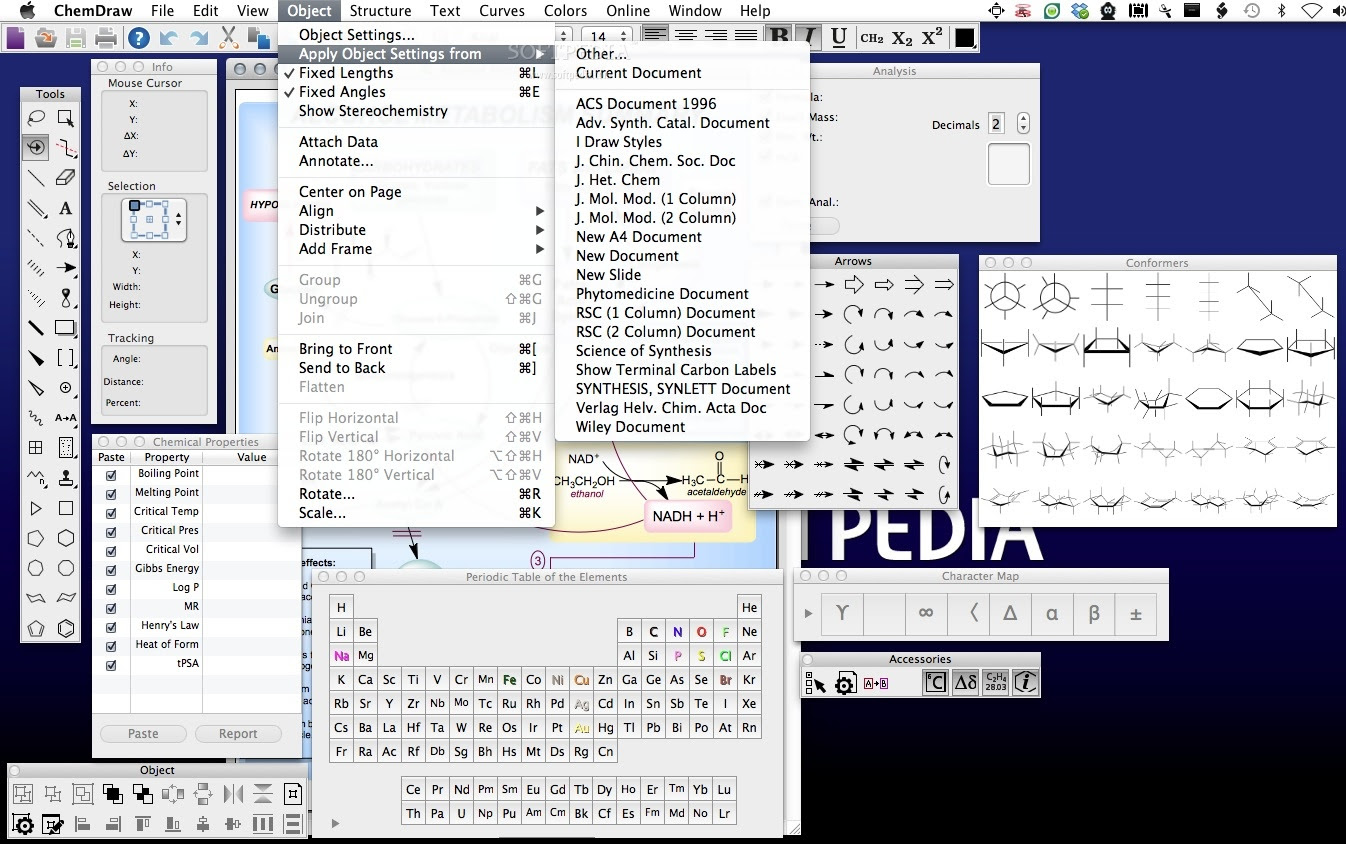The image size is (1346, 844).
Task: Click Center on Page menu entry
Action: click(416, 192)
